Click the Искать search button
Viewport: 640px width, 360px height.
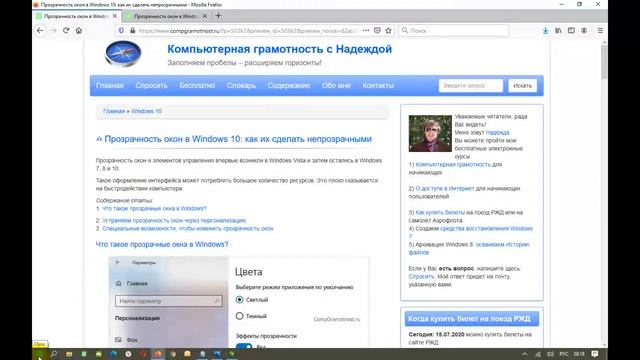[522, 86]
